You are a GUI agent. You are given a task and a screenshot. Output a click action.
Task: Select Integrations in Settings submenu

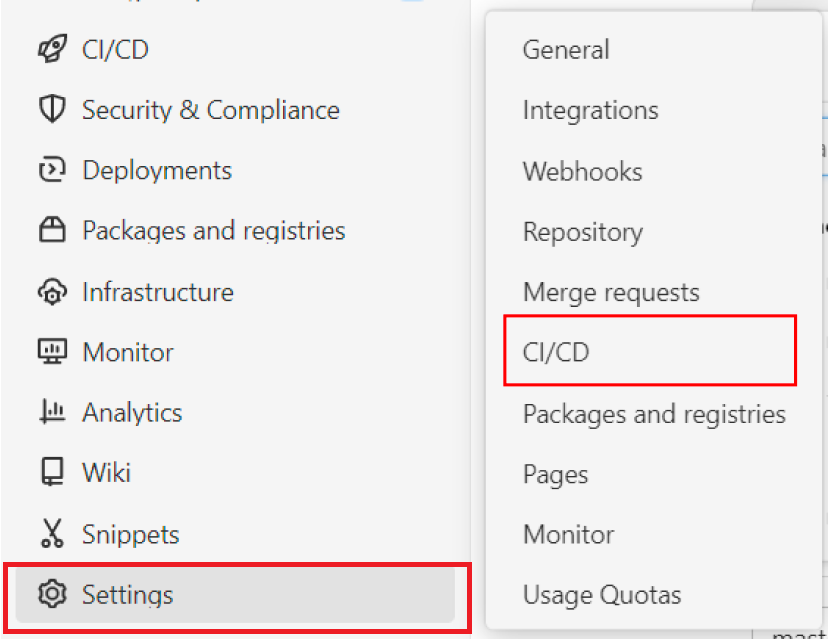pos(590,110)
